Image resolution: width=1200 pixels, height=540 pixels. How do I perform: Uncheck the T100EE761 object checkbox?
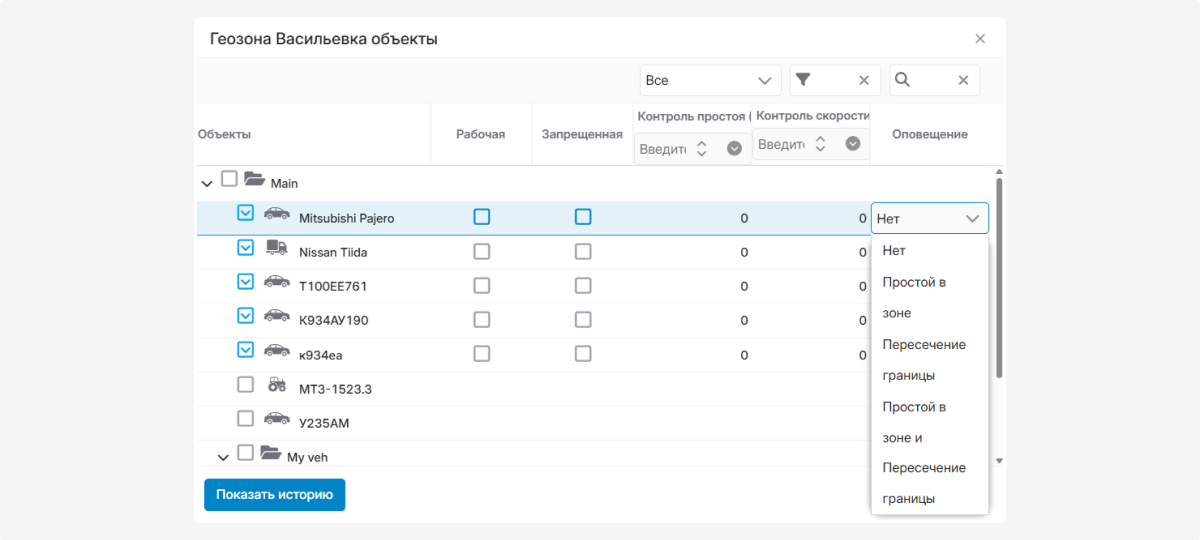[245, 281]
